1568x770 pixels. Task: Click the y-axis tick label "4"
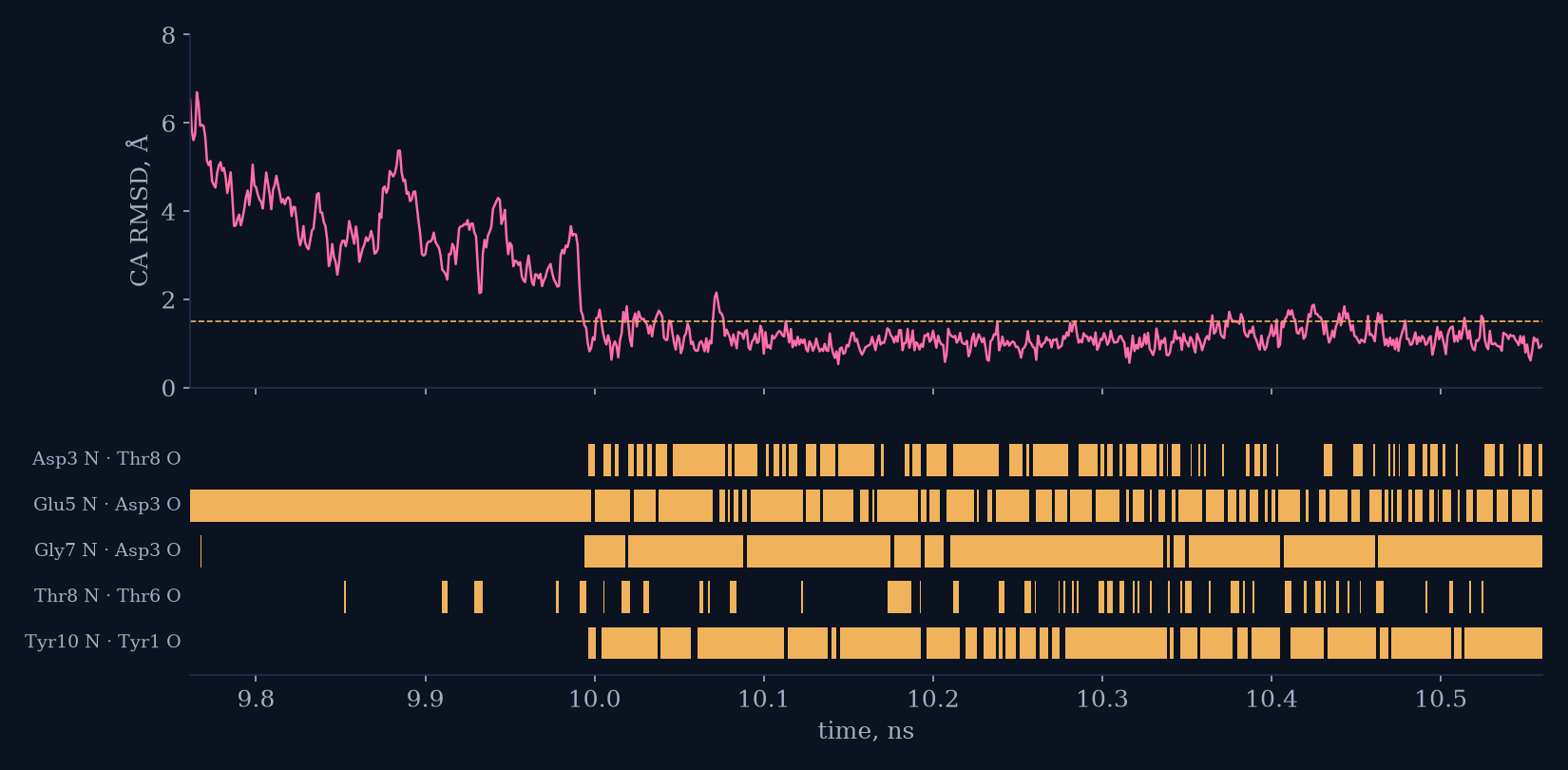169,212
